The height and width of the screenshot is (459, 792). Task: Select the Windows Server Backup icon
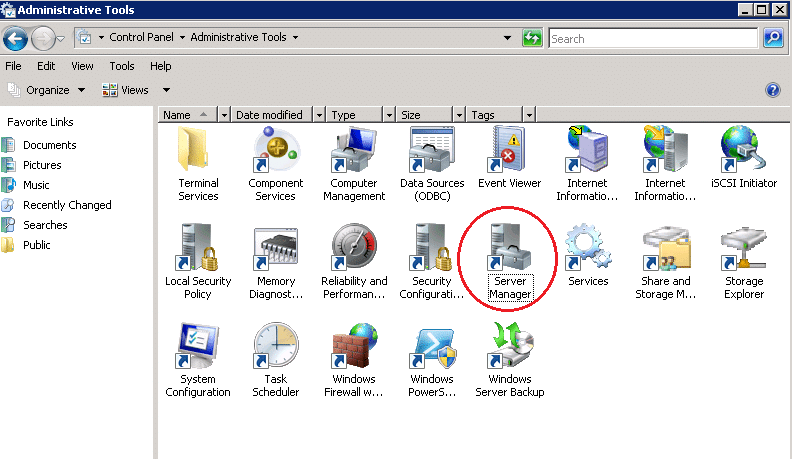tap(510, 360)
